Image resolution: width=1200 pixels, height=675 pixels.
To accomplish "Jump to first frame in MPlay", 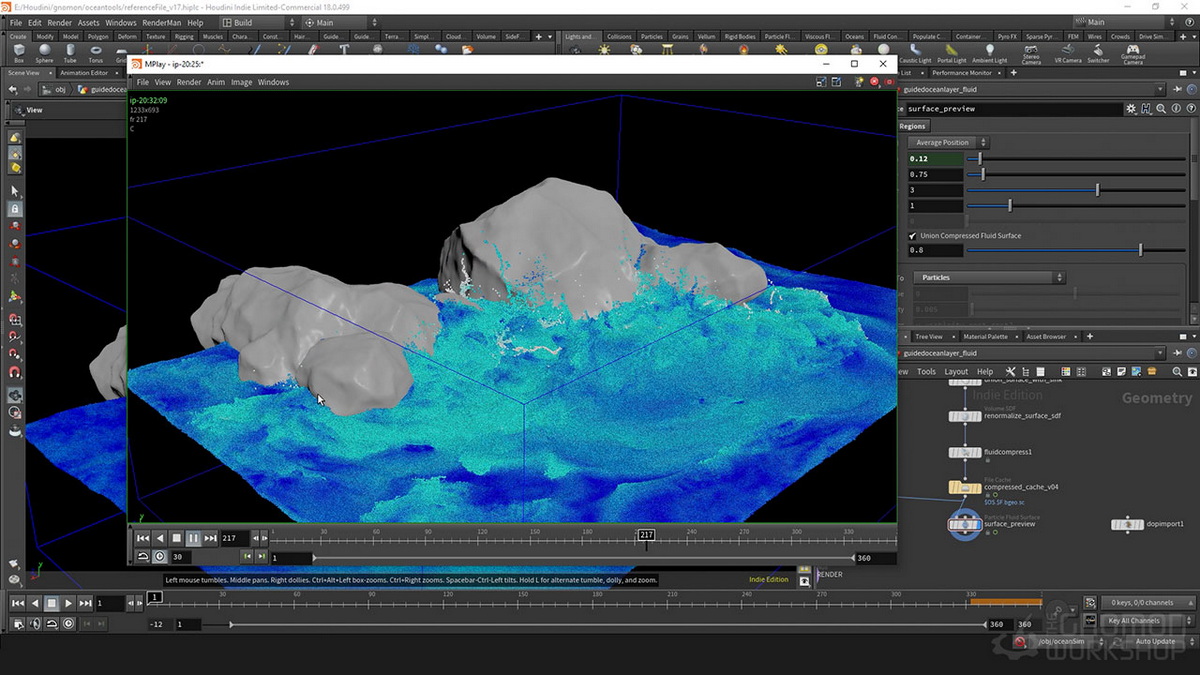I will coord(143,538).
